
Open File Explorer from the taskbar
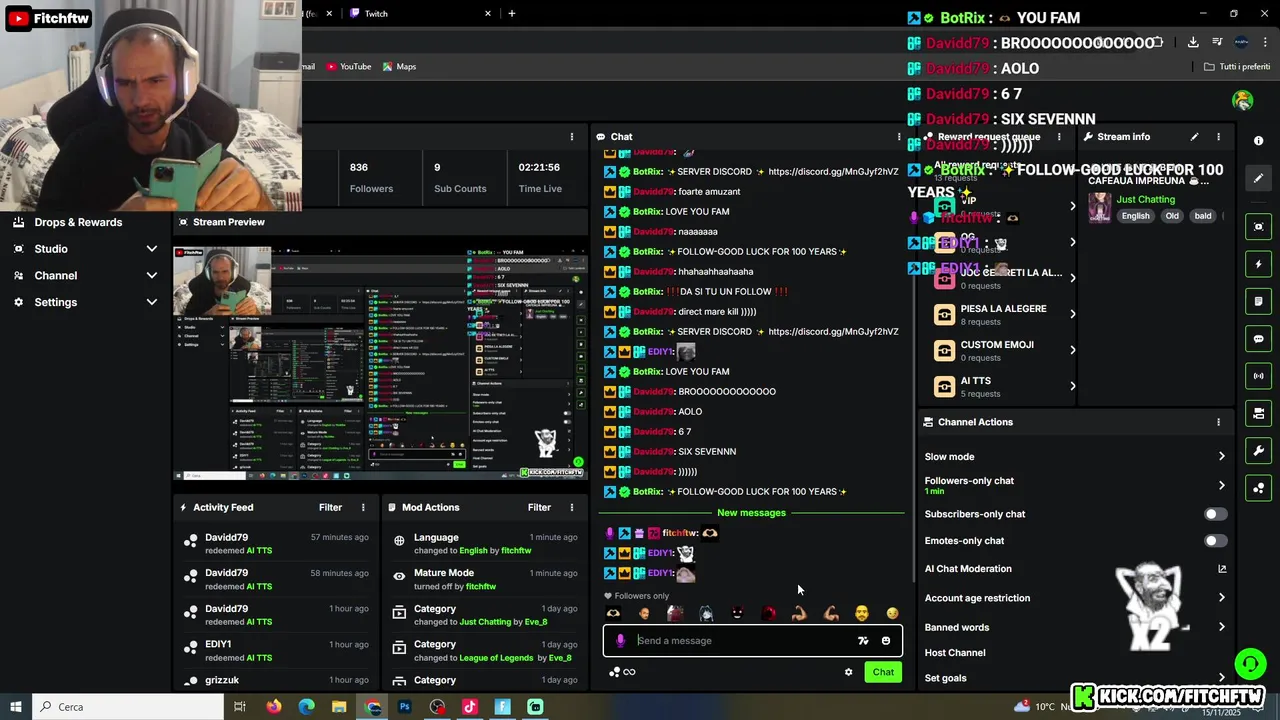[x=339, y=707]
